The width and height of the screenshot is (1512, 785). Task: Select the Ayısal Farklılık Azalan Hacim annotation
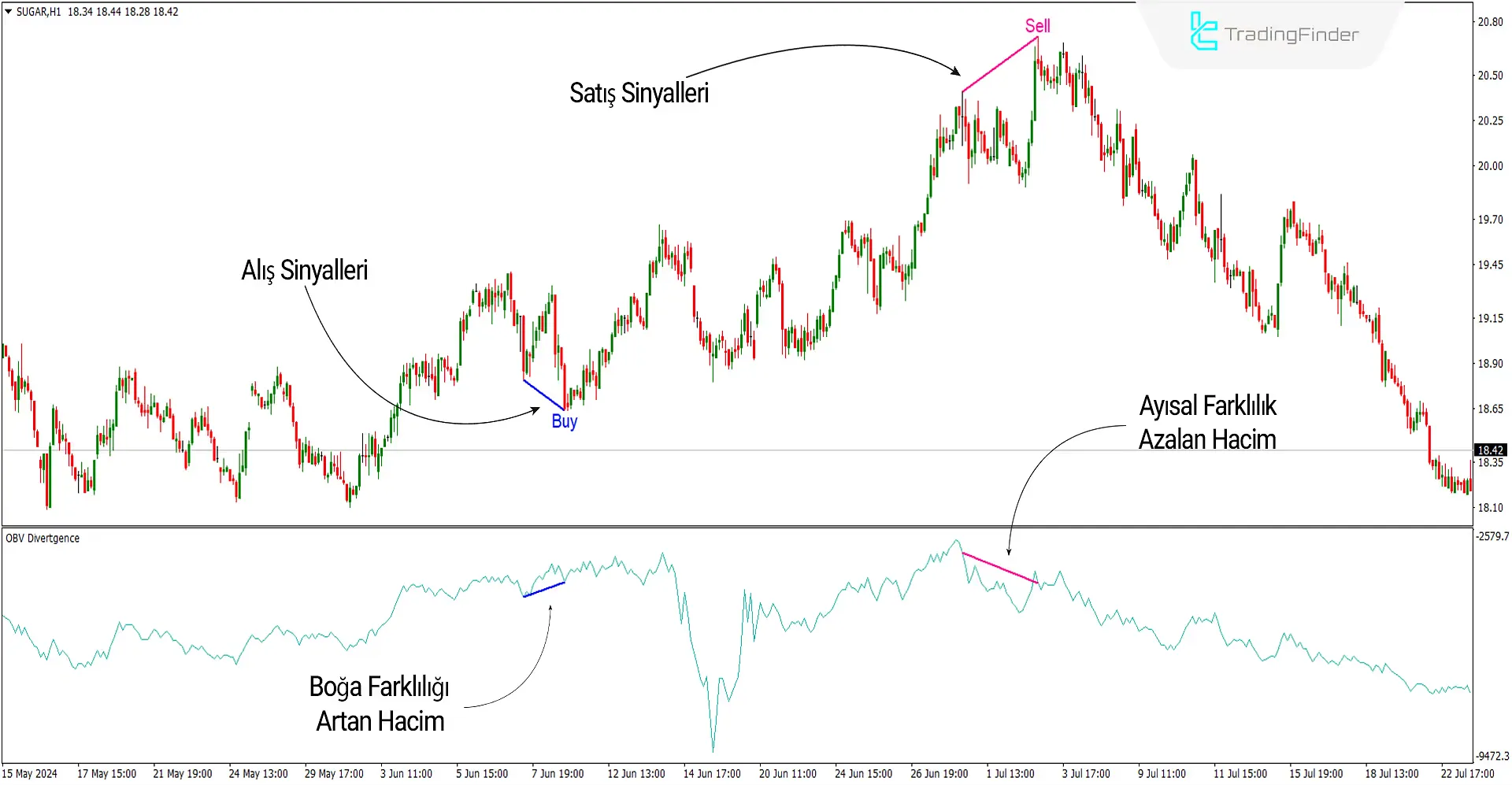click(x=1207, y=423)
